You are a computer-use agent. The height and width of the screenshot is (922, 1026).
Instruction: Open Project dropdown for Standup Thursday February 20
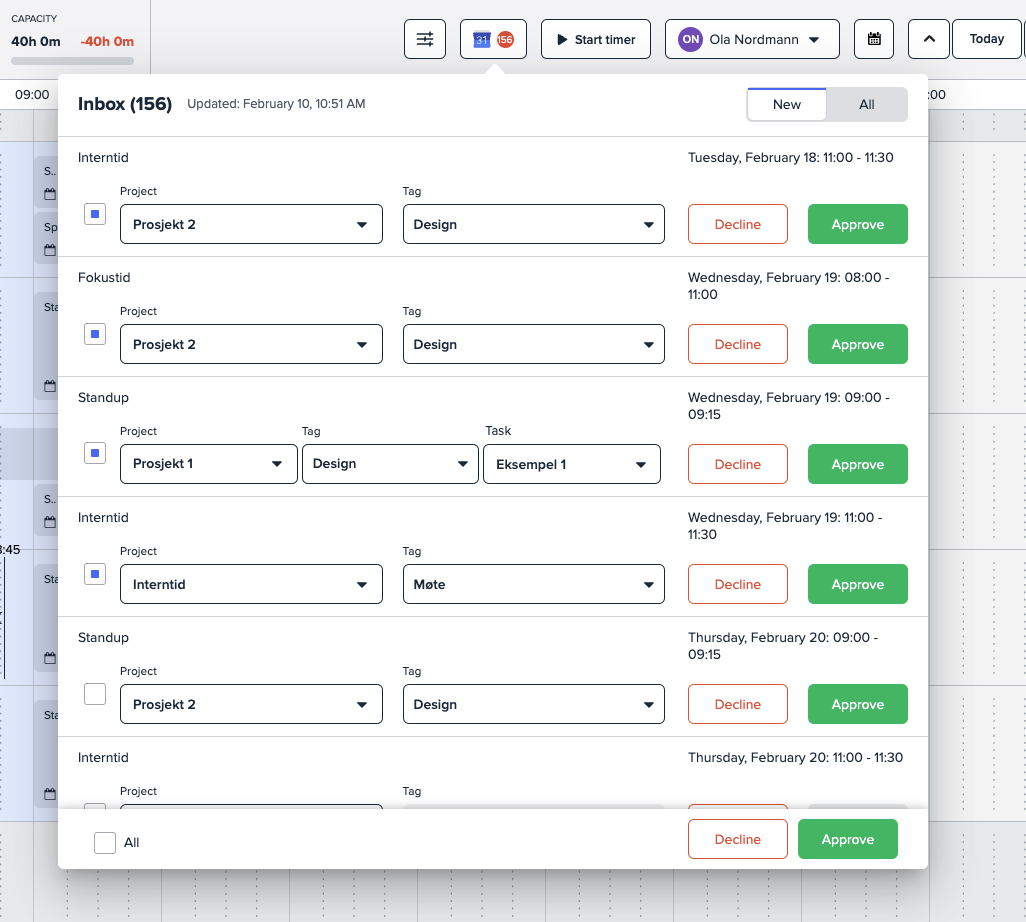pos(251,704)
